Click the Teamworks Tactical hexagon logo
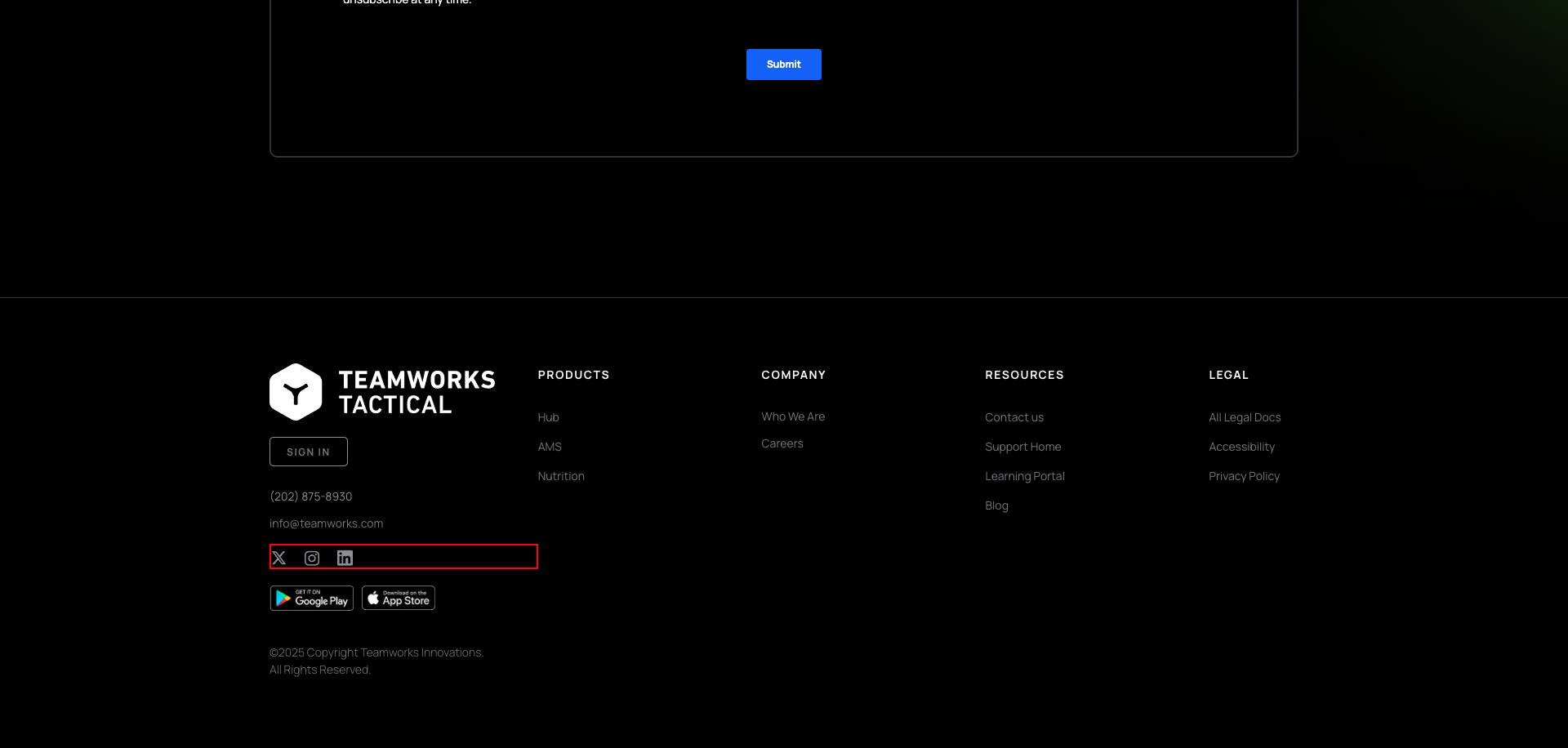This screenshot has height=748, width=1568. [x=296, y=392]
